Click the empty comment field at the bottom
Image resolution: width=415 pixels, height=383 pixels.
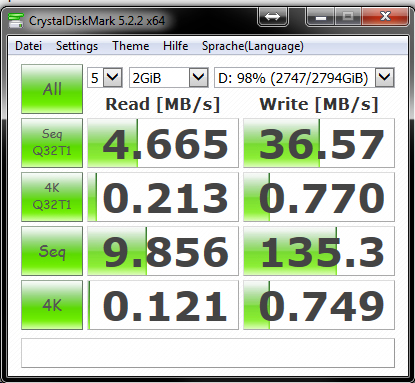click(208, 353)
